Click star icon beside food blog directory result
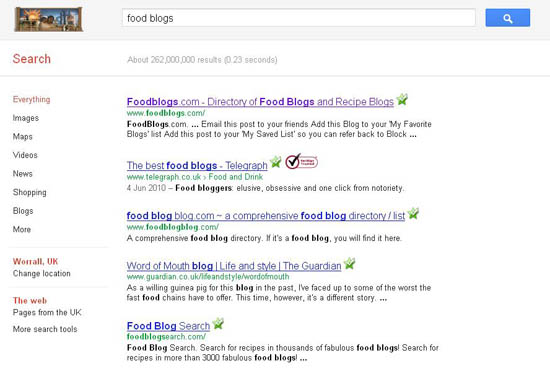Screen dimensions: 550x371 pyautogui.click(x=413, y=213)
